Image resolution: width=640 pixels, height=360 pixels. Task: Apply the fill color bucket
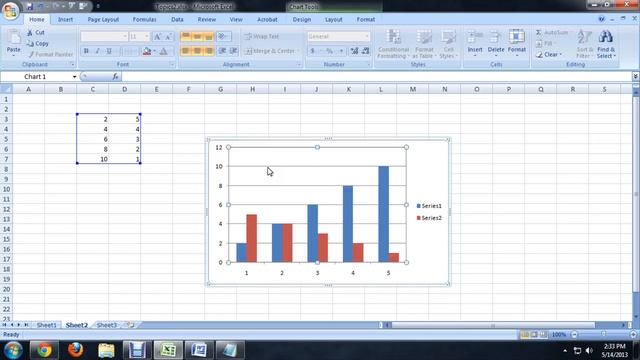(x=147, y=51)
